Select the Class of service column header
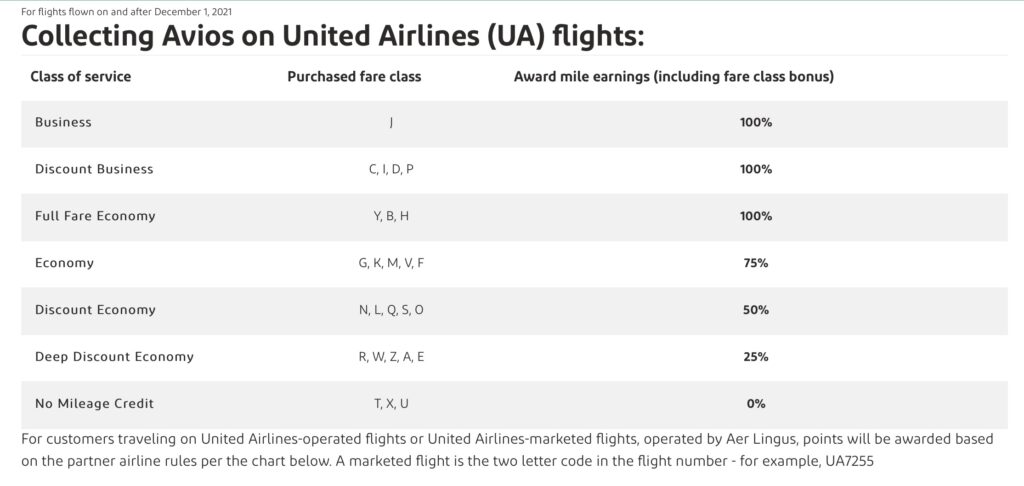 pos(80,76)
